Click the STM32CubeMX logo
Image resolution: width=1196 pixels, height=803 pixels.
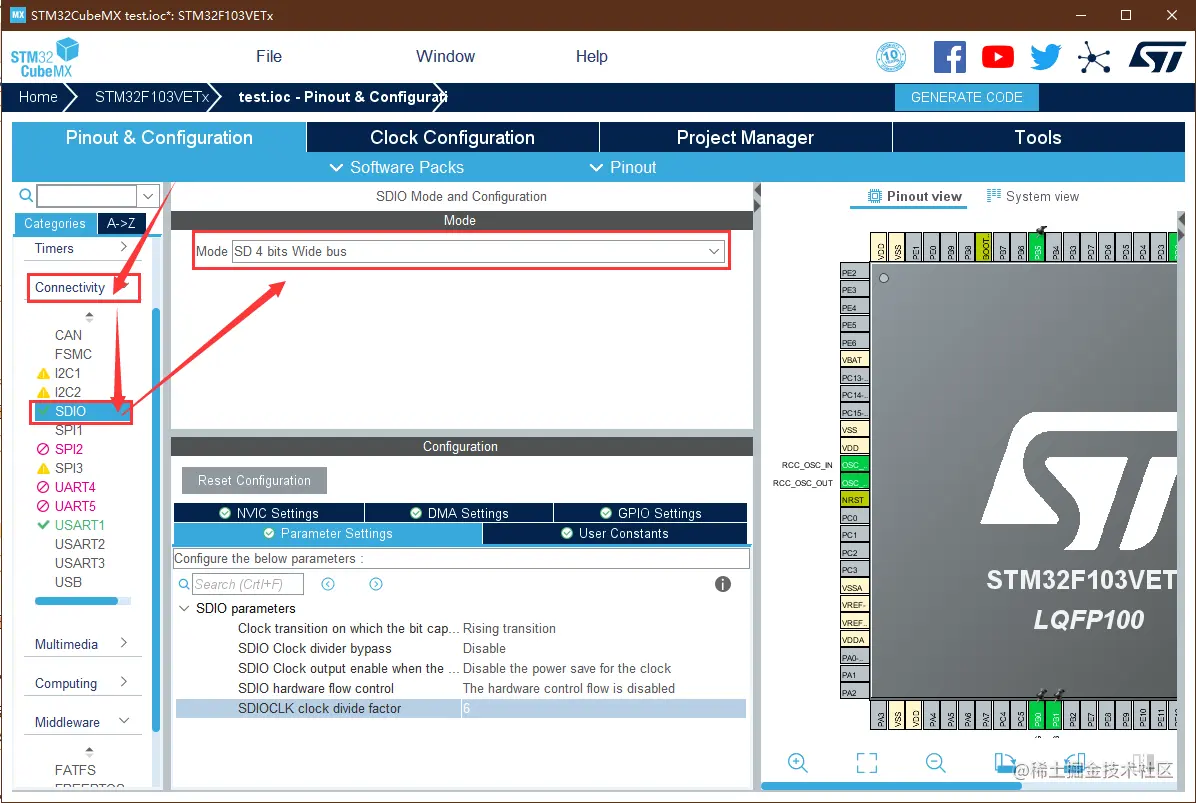coord(45,58)
